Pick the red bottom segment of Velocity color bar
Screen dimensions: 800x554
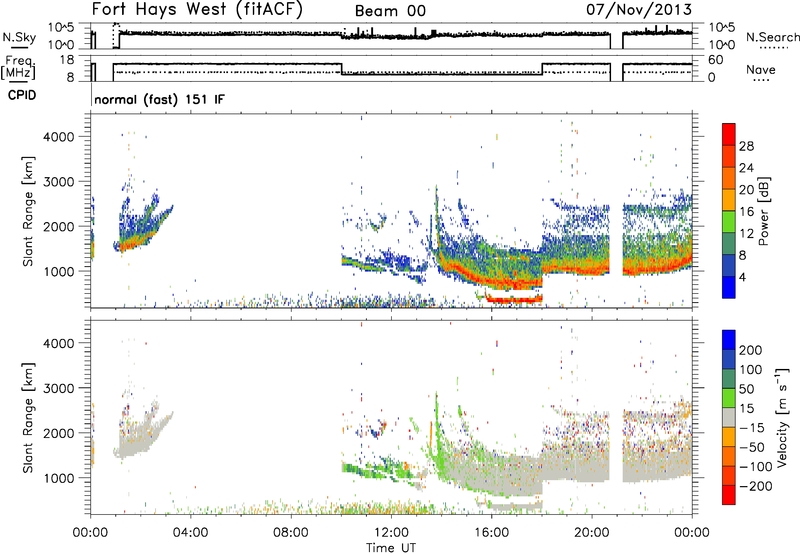pyautogui.click(x=729, y=495)
